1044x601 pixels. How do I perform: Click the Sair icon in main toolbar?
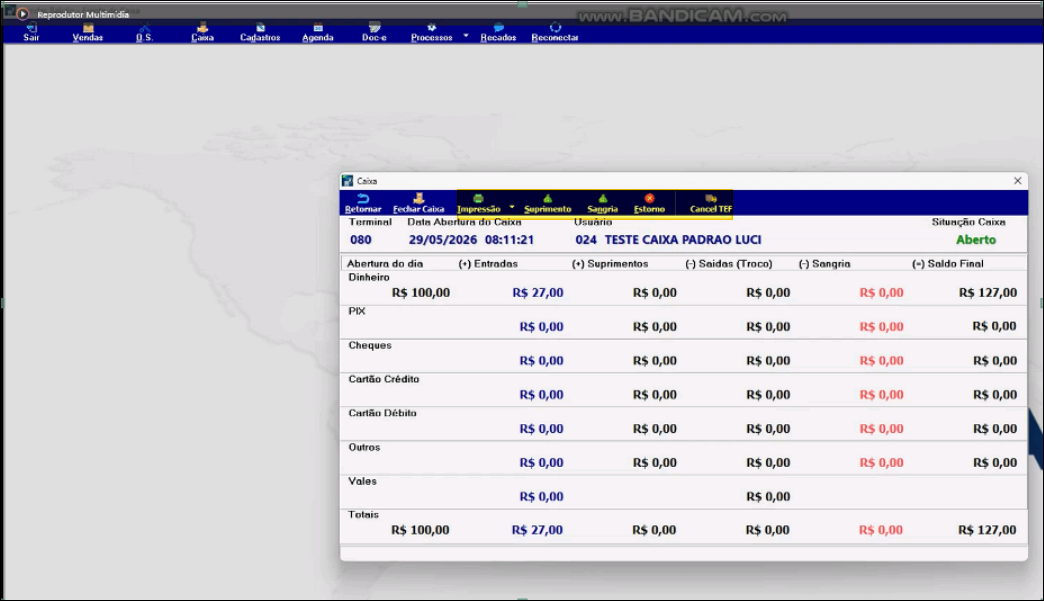31,27
